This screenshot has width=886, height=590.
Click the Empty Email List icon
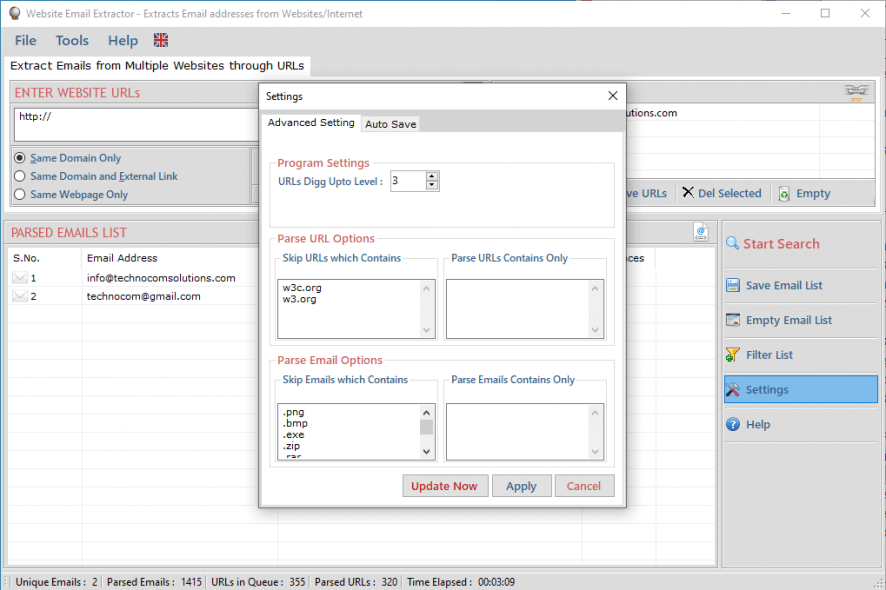click(x=733, y=320)
